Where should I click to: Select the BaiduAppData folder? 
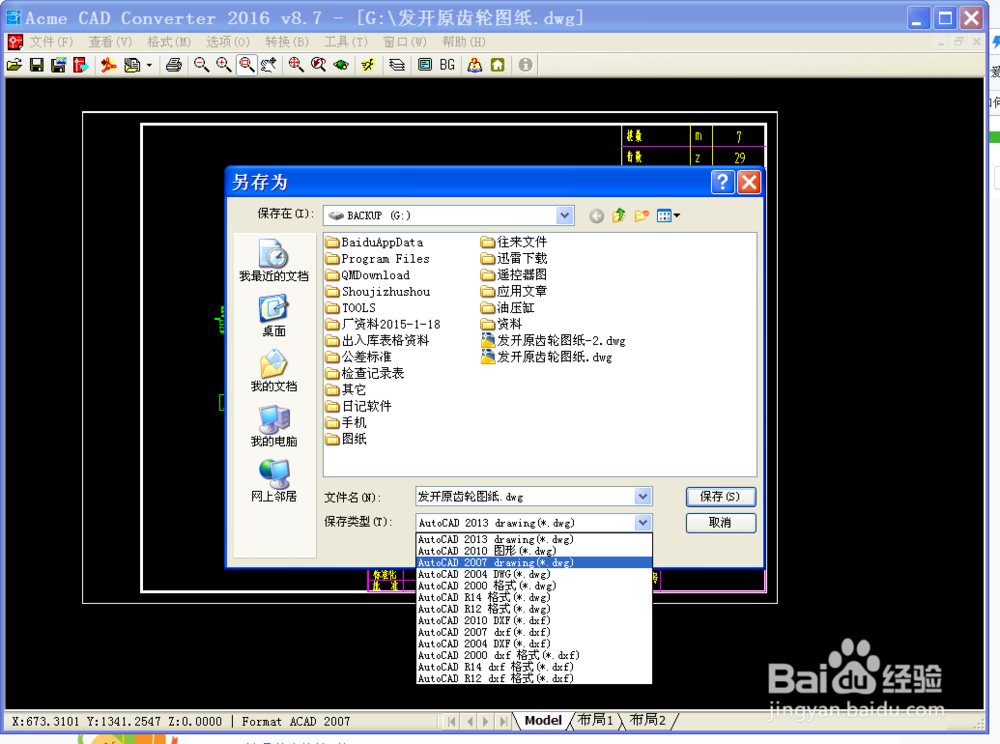point(374,242)
